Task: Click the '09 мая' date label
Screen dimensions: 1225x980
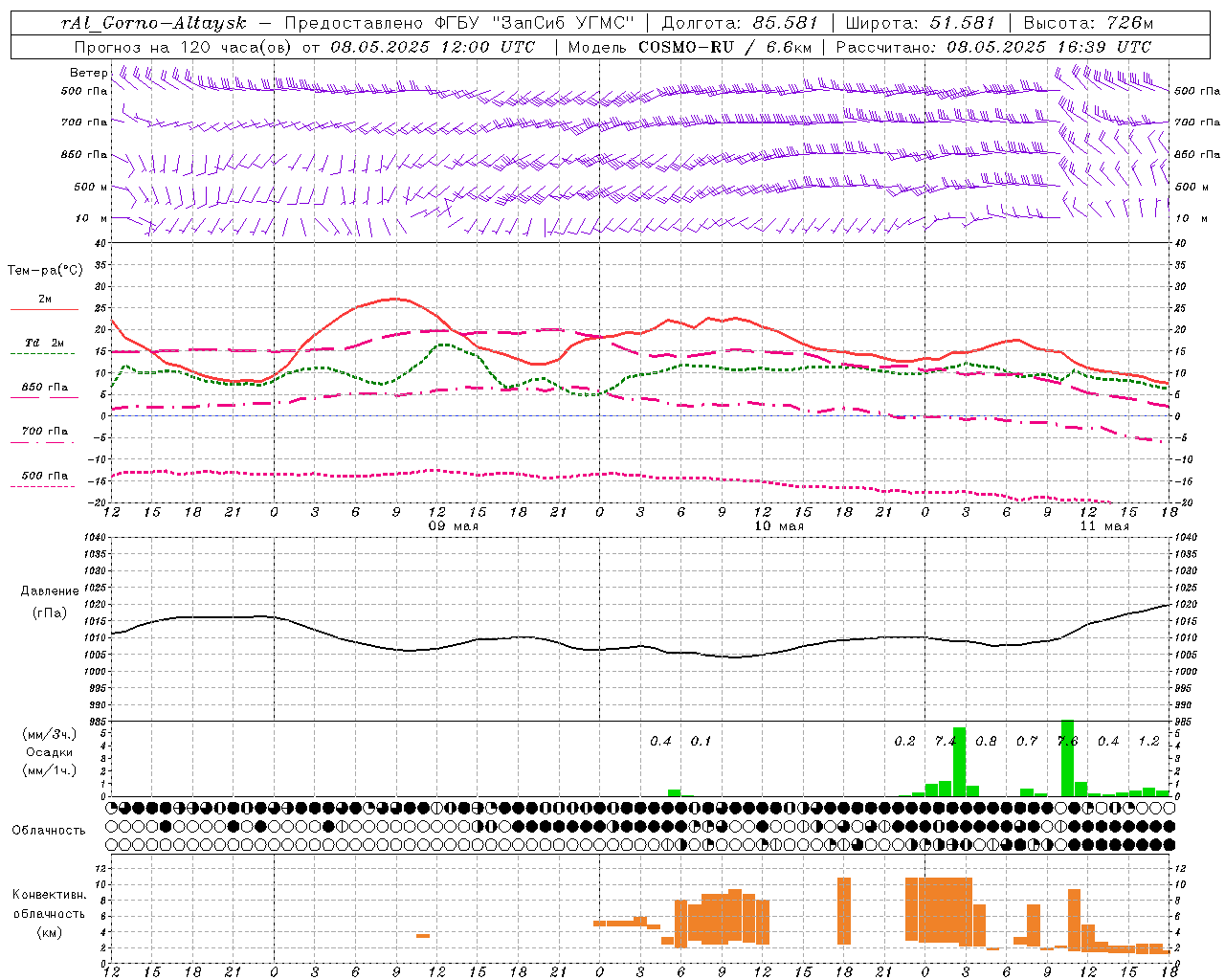Action: (454, 526)
